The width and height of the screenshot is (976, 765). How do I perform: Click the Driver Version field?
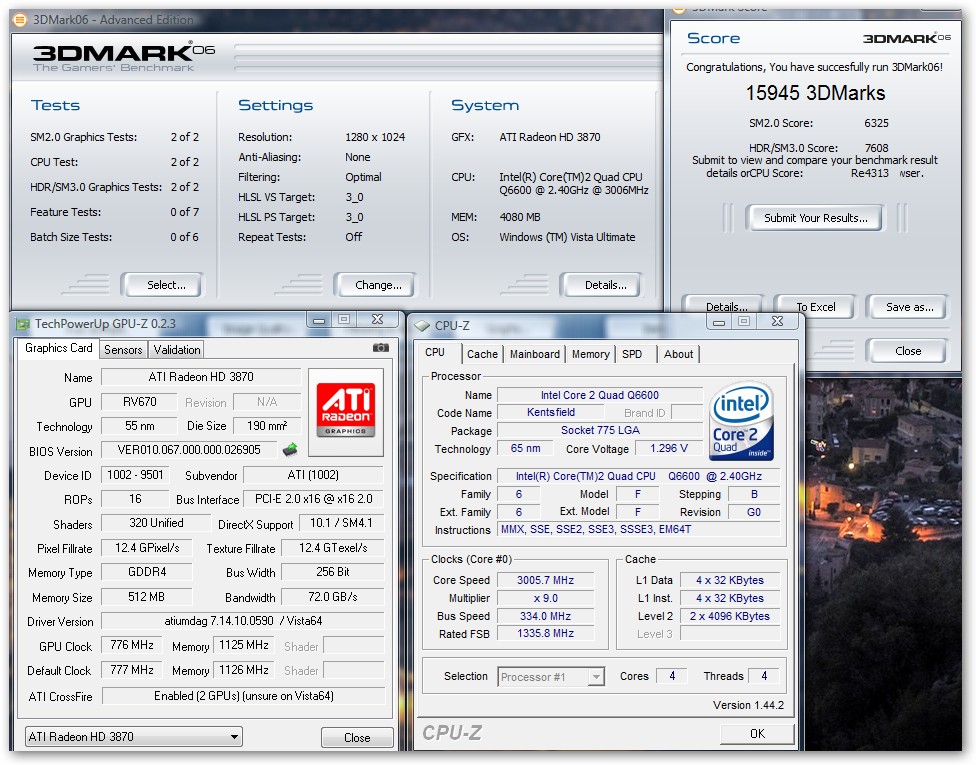pos(243,621)
